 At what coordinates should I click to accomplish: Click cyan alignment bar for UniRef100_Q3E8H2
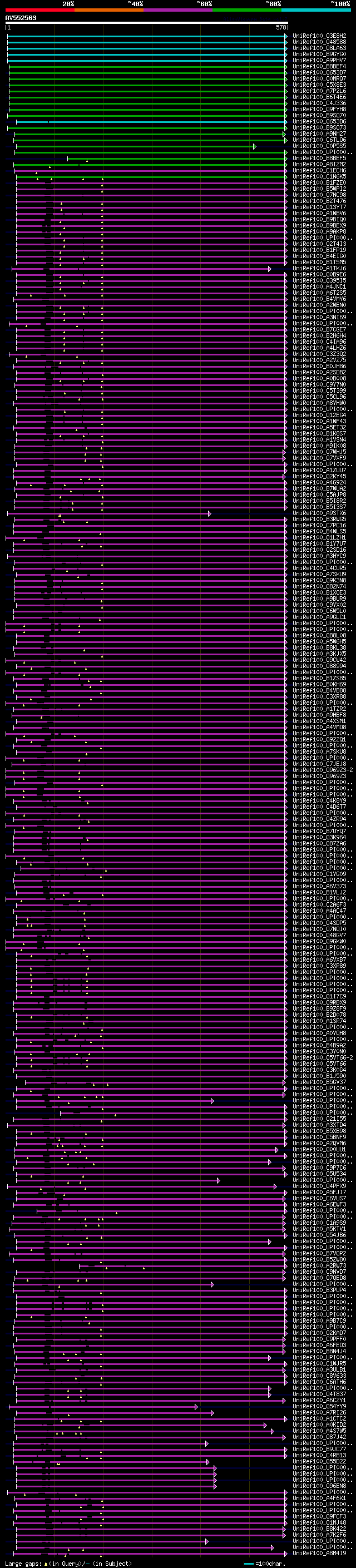[147, 36]
